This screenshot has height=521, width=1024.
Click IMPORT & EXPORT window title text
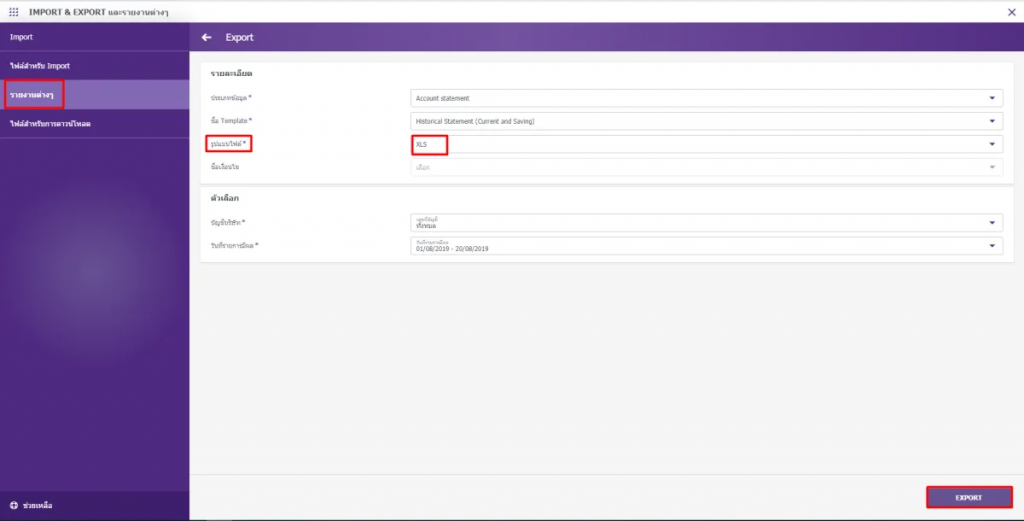point(99,12)
